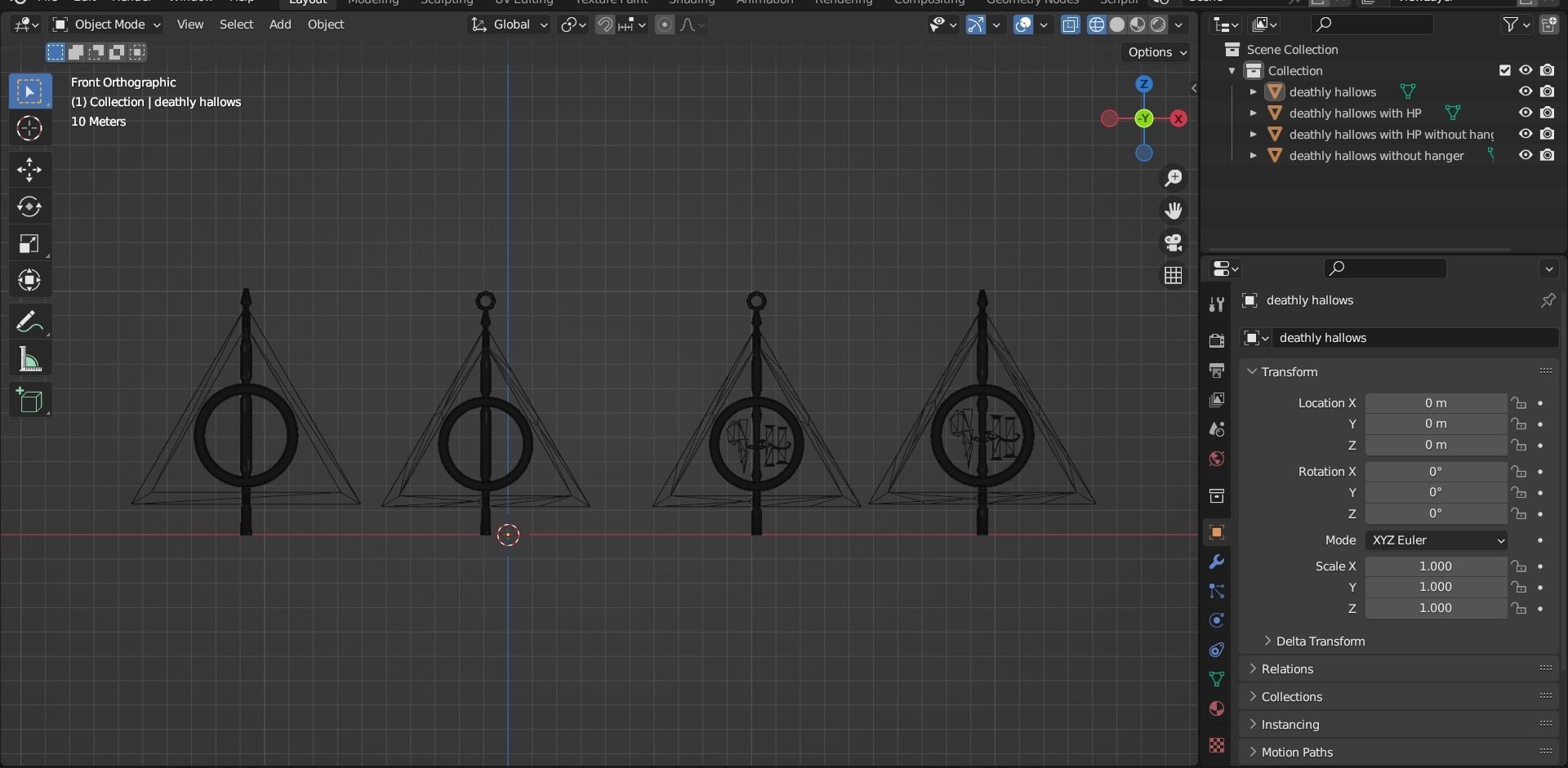Add a new collection in outliner

[1549, 24]
